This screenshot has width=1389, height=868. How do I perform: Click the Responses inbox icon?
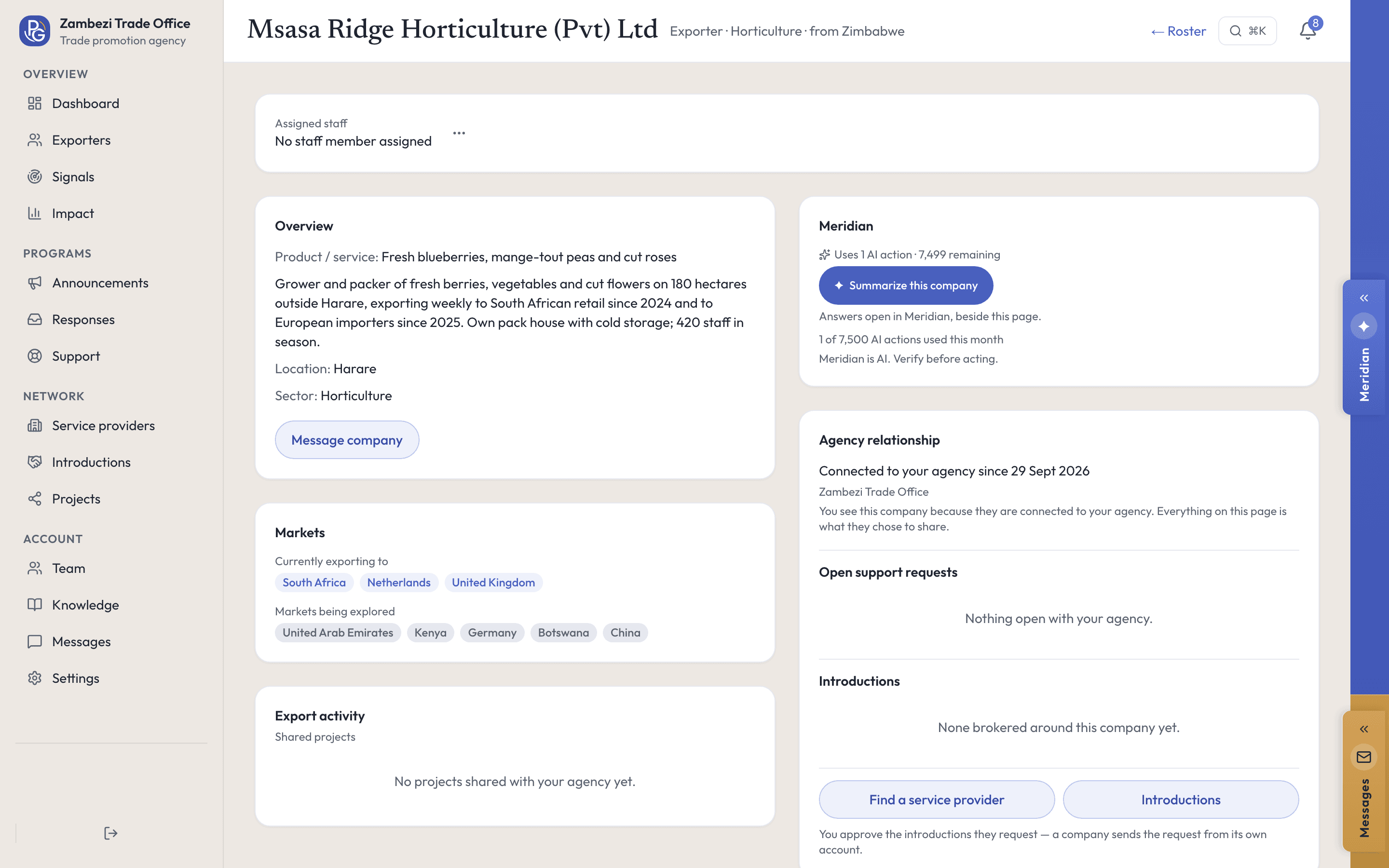(34, 320)
